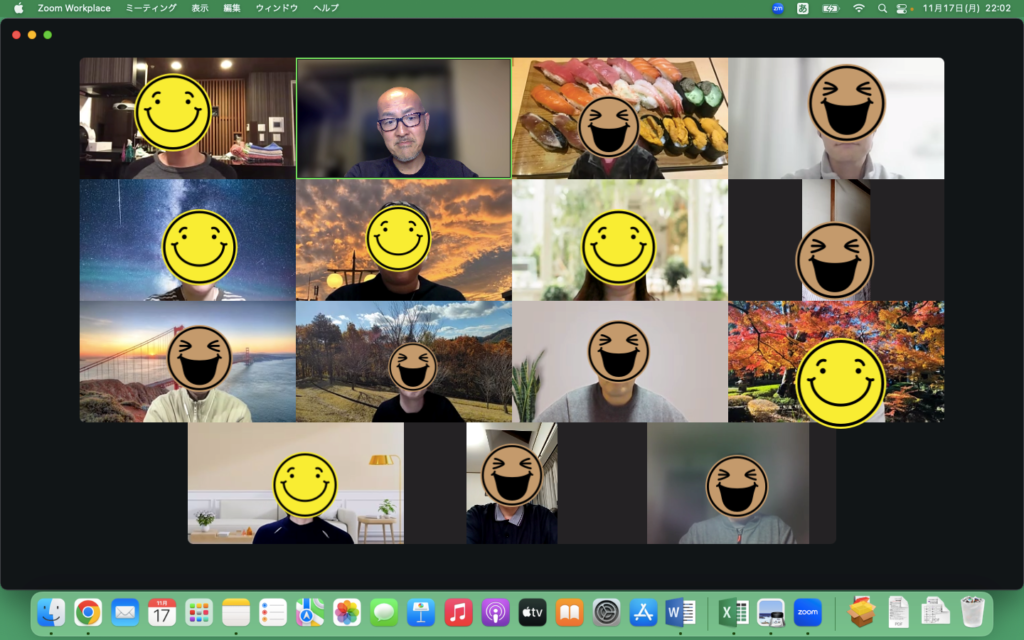Open the battery status menu
Viewport: 1024px width, 640px height.
(x=830, y=8)
